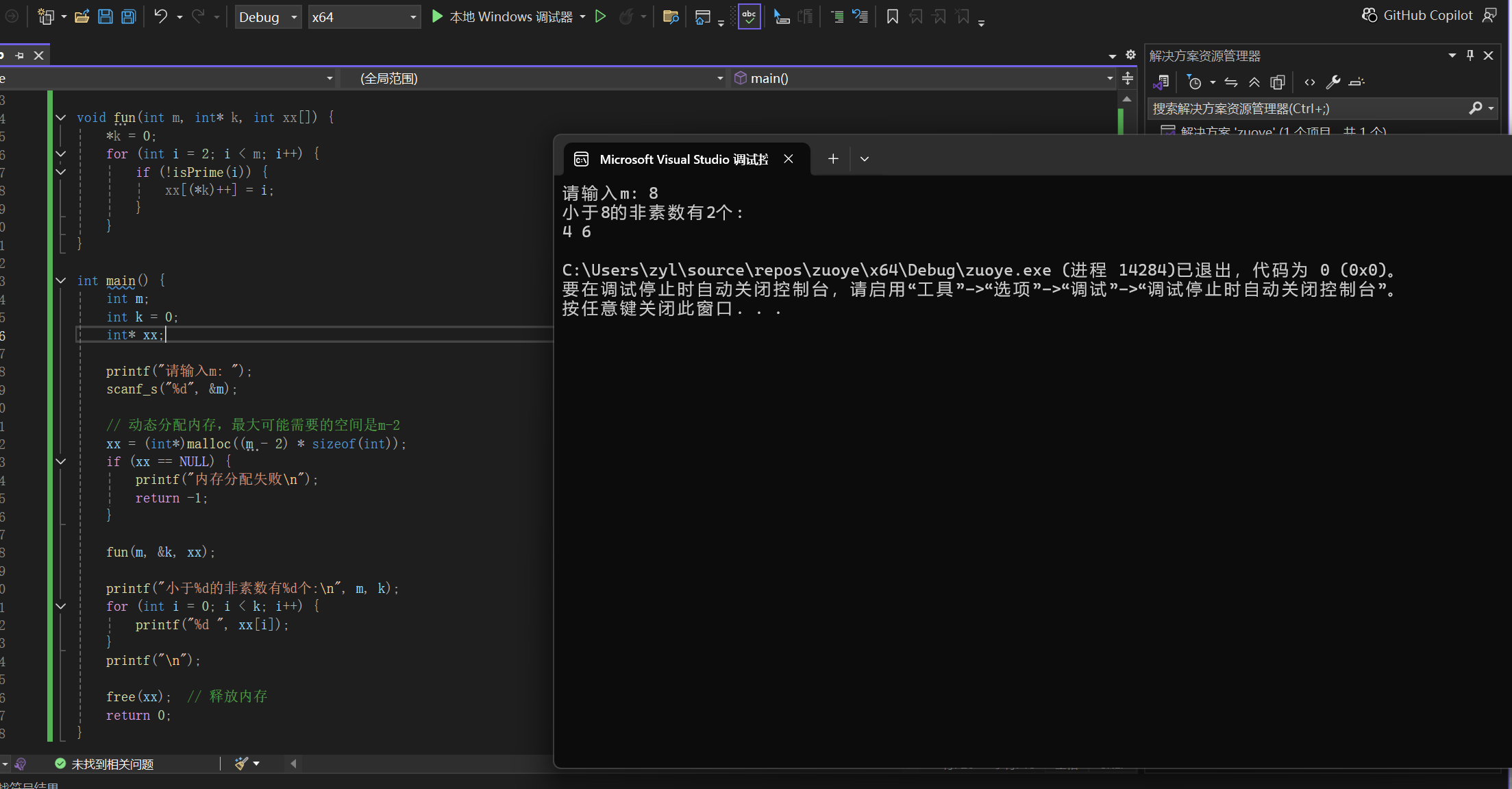Click the Undo arrow icon
Screen dimensions: 1512x789
[x=160, y=16]
